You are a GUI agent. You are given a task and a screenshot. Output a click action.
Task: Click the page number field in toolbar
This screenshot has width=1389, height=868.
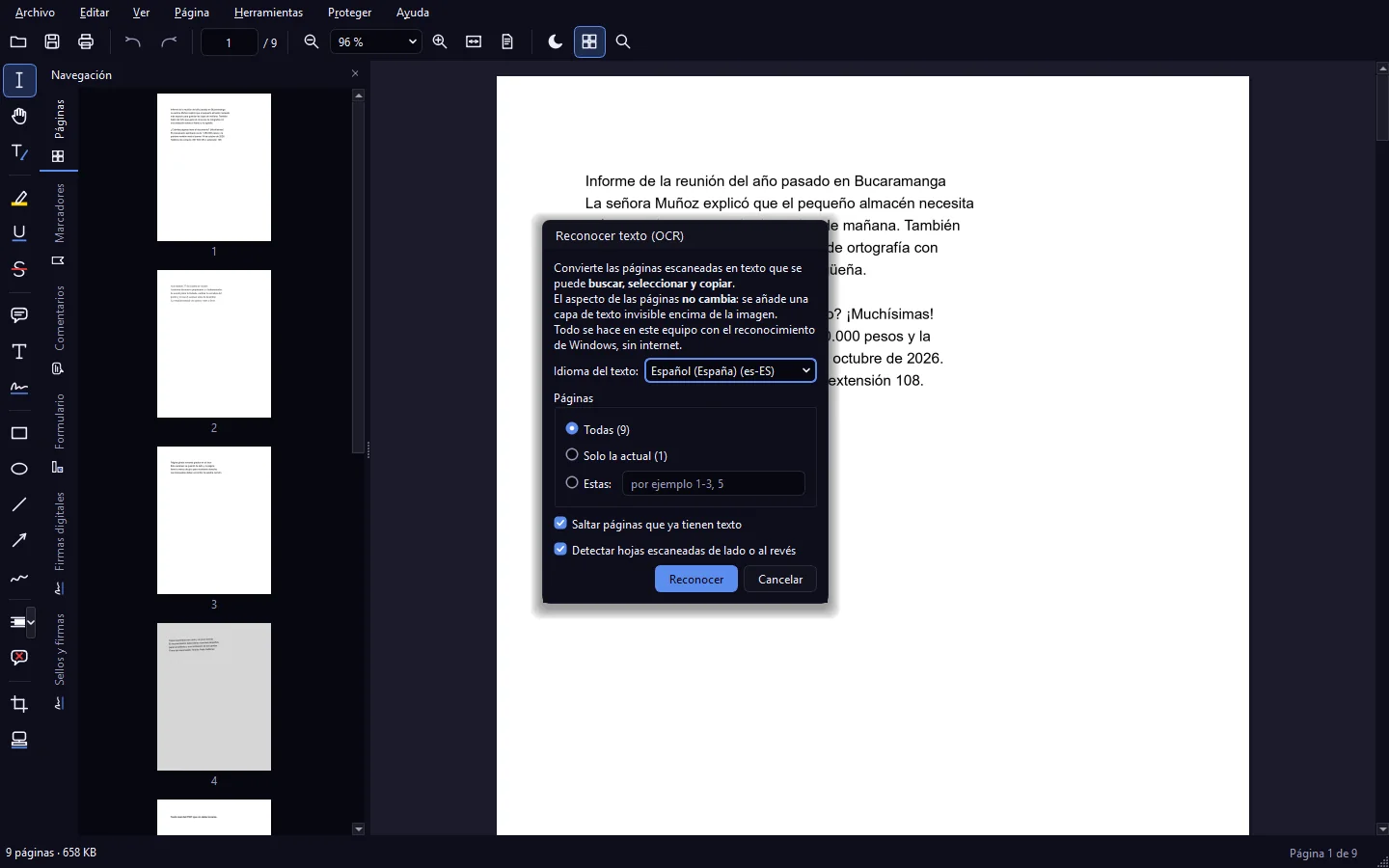tap(229, 41)
